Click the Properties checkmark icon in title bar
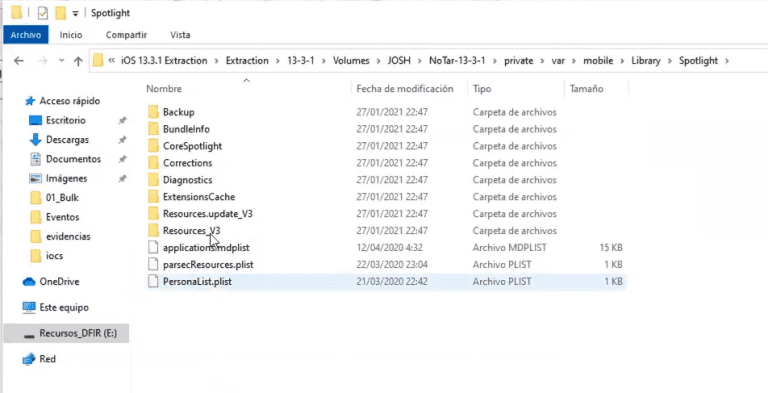Image resolution: width=768 pixels, height=393 pixels. pos(43,13)
